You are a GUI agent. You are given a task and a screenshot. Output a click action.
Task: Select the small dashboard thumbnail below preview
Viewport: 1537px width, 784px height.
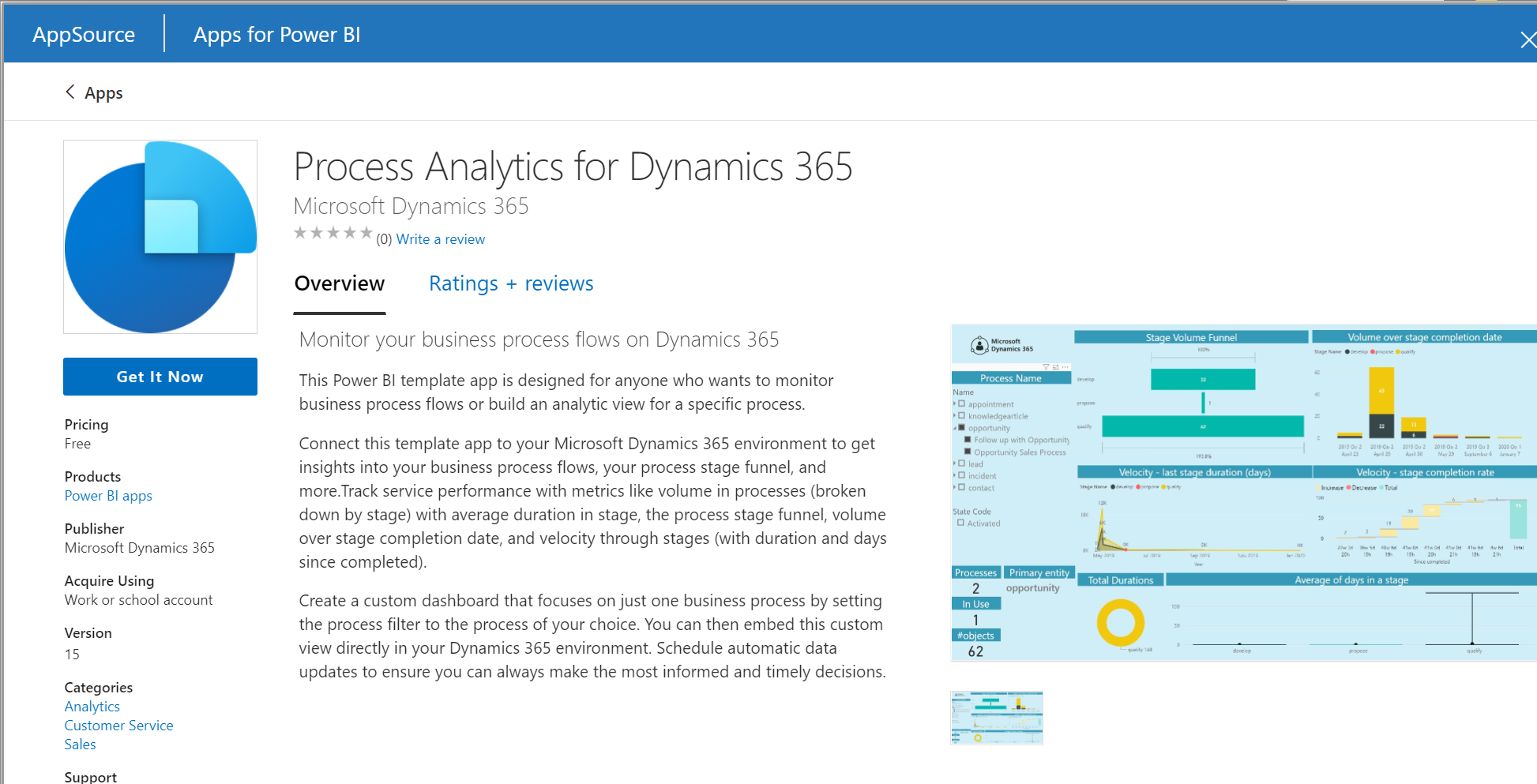[x=997, y=718]
